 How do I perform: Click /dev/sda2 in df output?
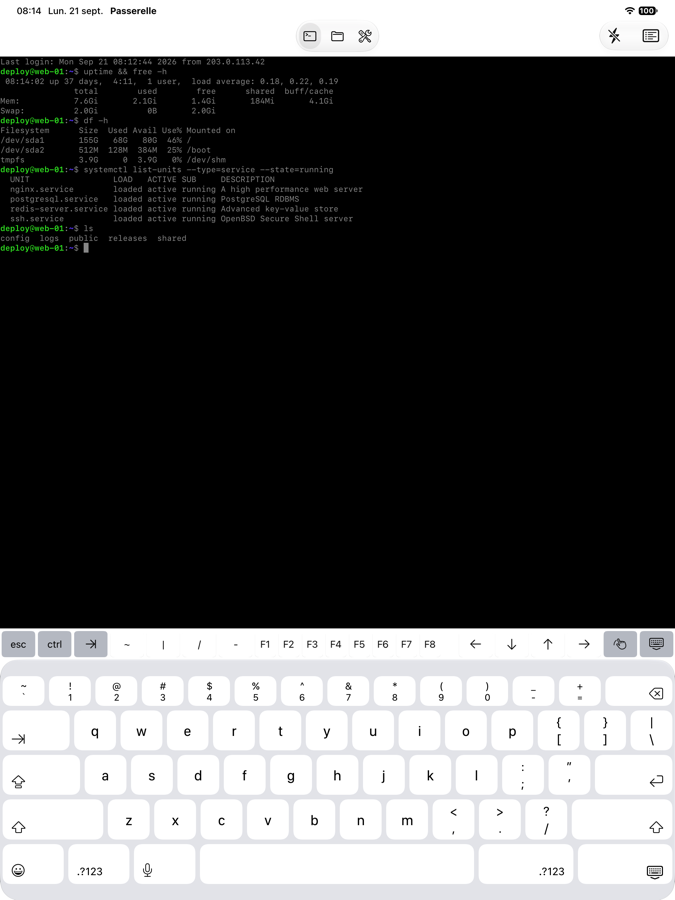click(22, 150)
